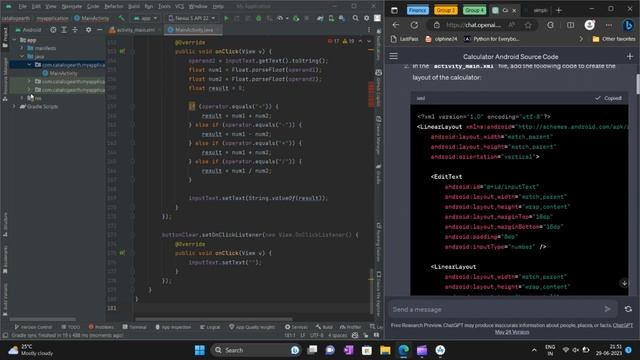Click Collapse All icon in Project panel
Viewport: 640px width, 360px height.
pyautogui.click(x=75, y=30)
